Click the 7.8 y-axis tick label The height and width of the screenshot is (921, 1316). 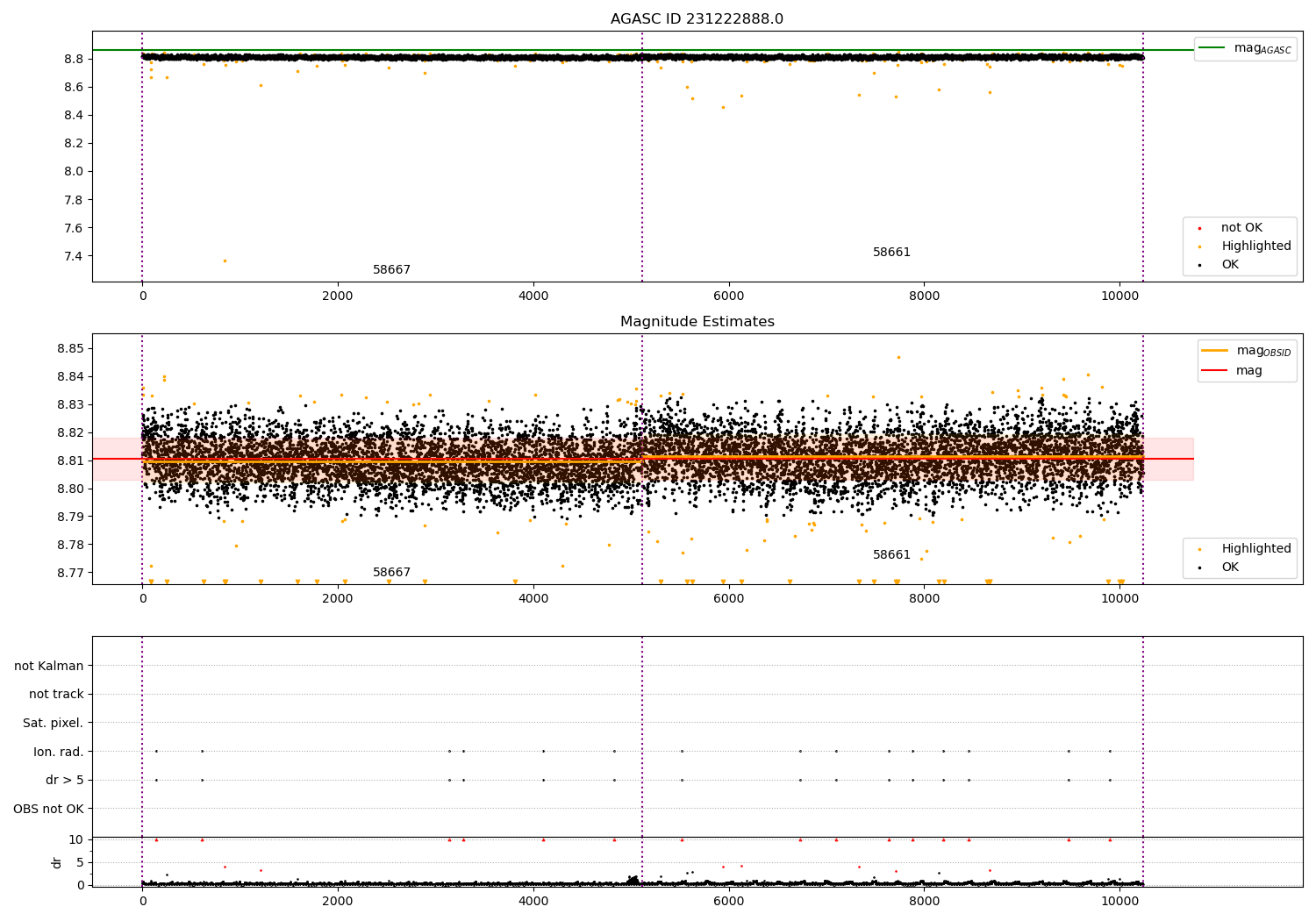click(74, 200)
